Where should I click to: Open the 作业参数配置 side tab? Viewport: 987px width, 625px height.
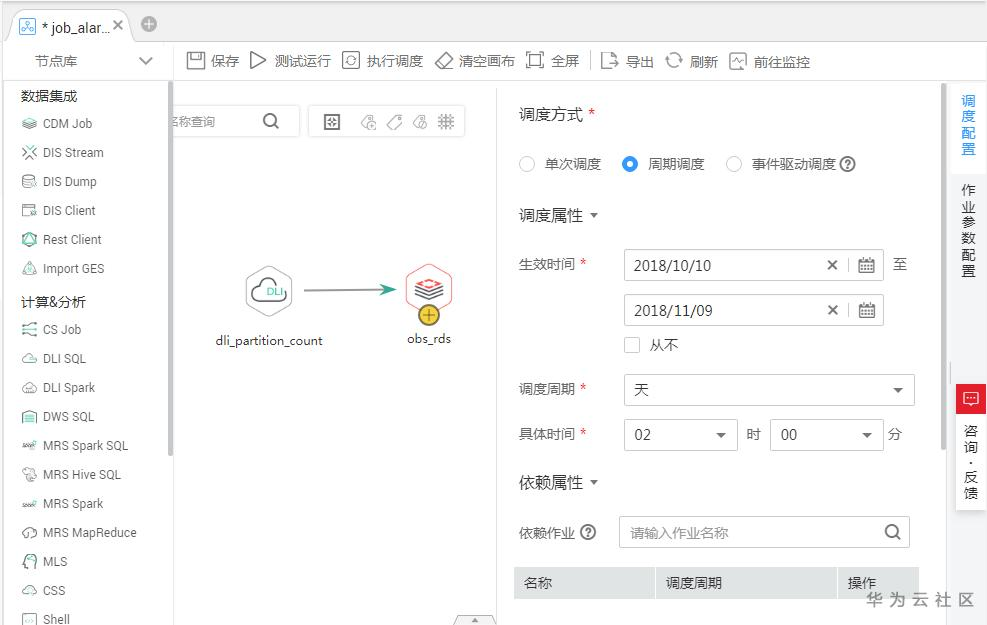(x=968, y=230)
